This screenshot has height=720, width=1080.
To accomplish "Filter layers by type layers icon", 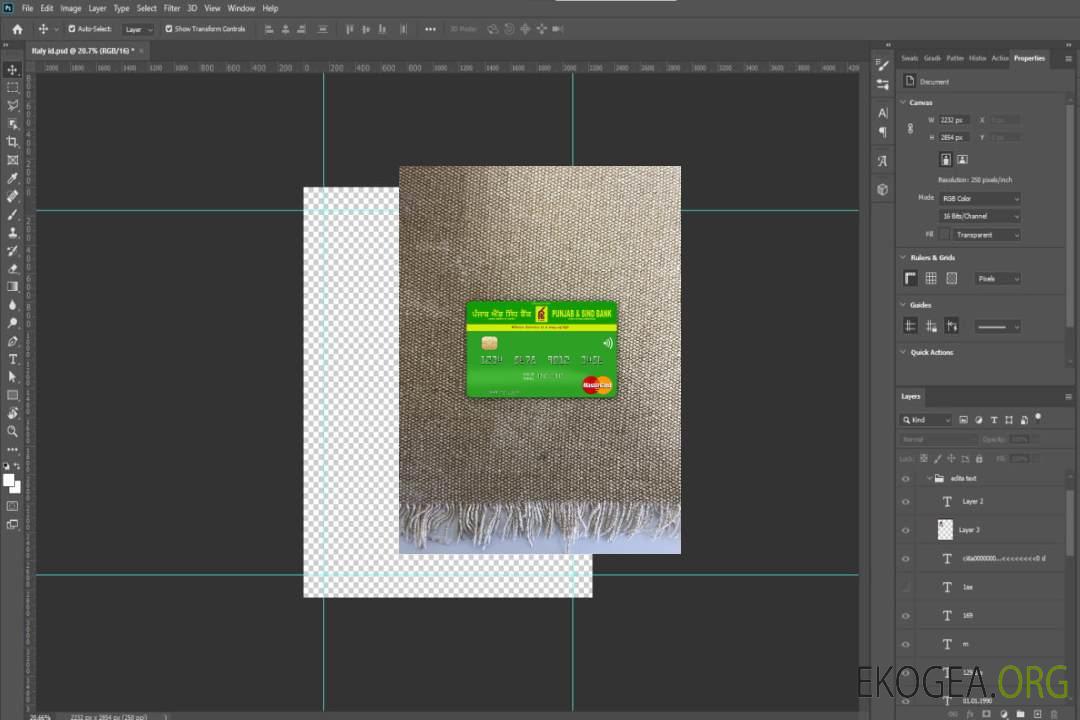I will (x=994, y=420).
